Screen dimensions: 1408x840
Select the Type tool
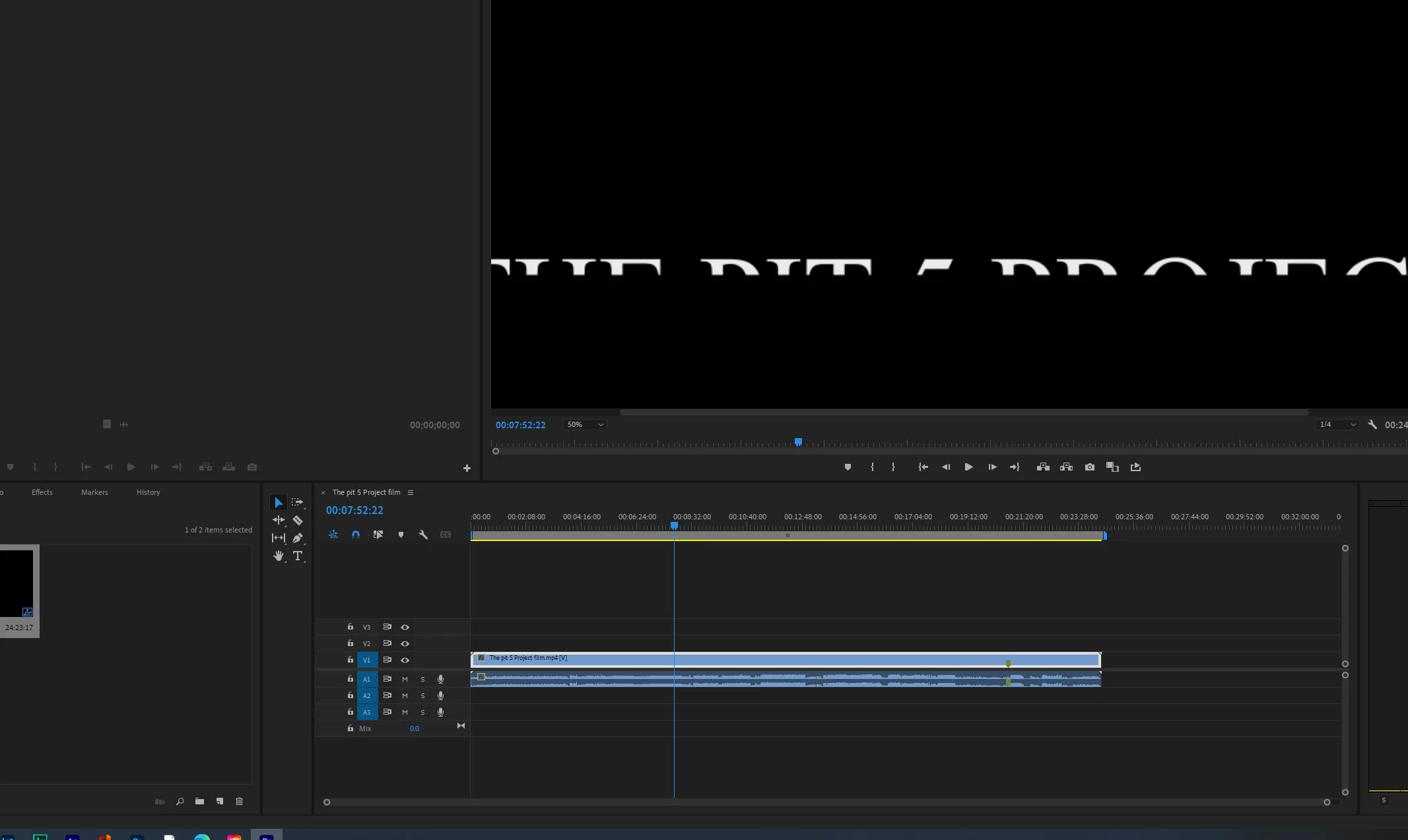pos(298,556)
